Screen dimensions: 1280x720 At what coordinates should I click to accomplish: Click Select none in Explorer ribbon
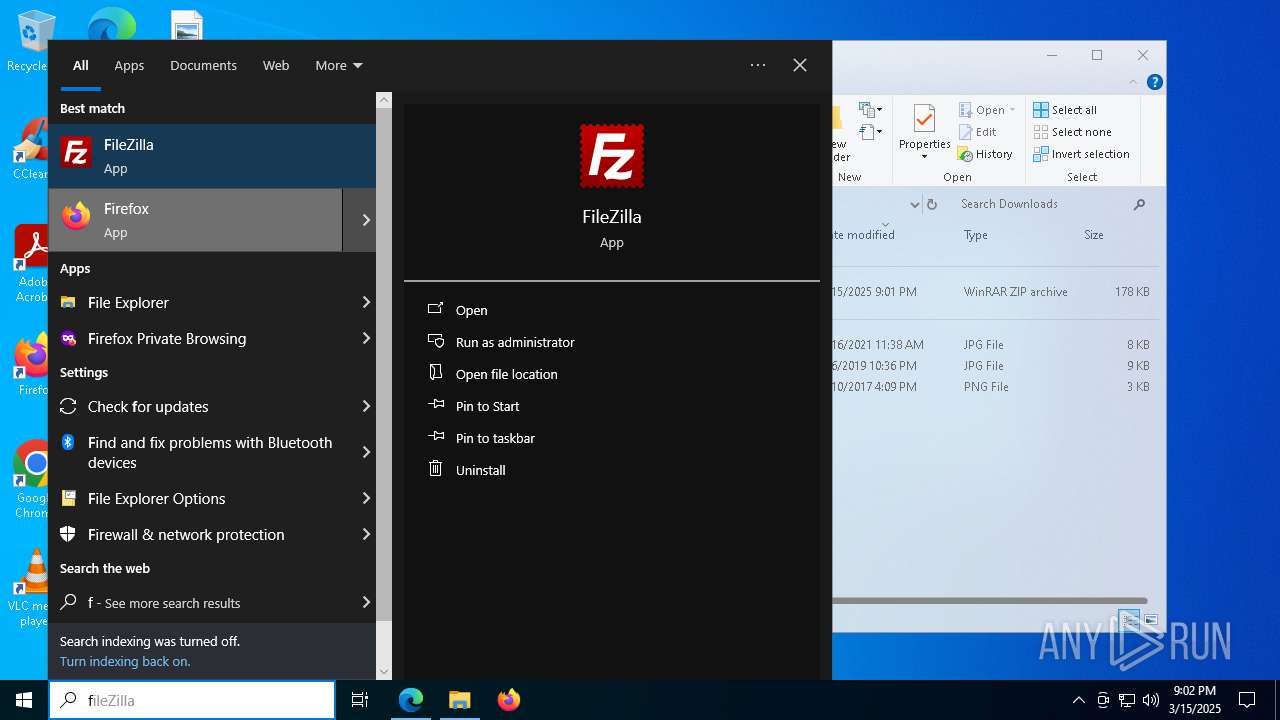pos(1072,132)
